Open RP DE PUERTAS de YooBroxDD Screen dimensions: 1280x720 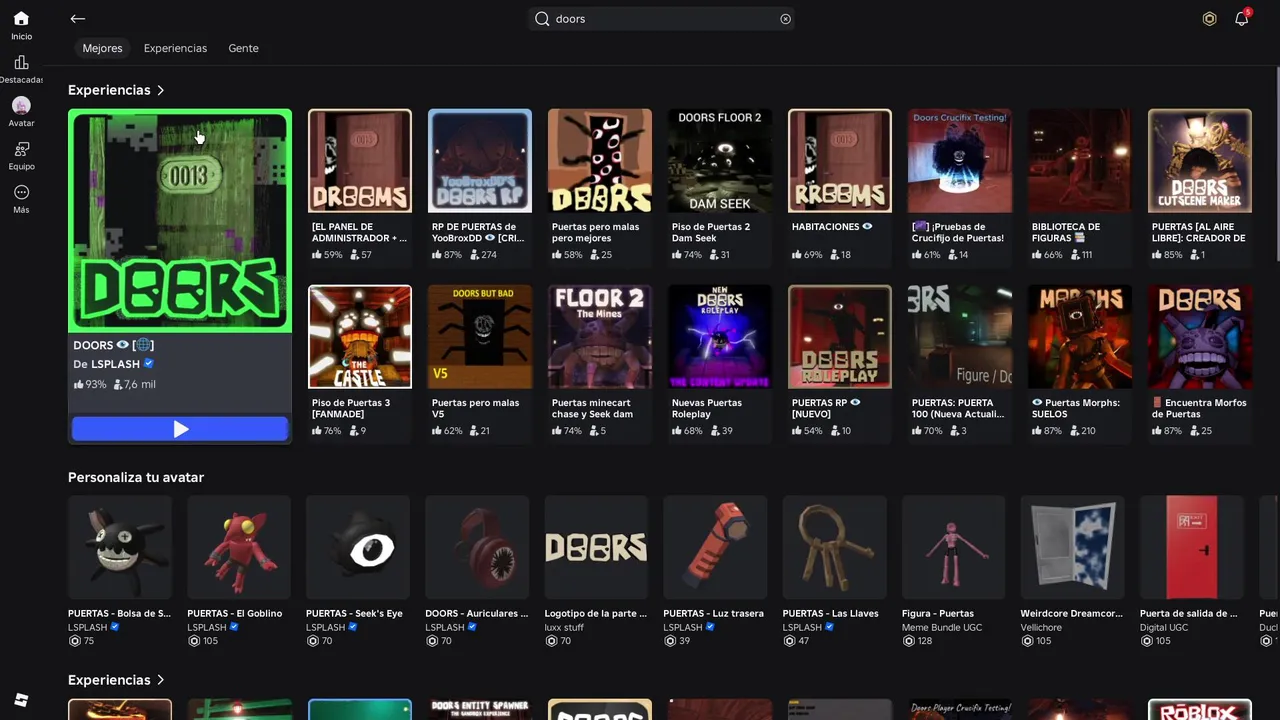pos(480,186)
